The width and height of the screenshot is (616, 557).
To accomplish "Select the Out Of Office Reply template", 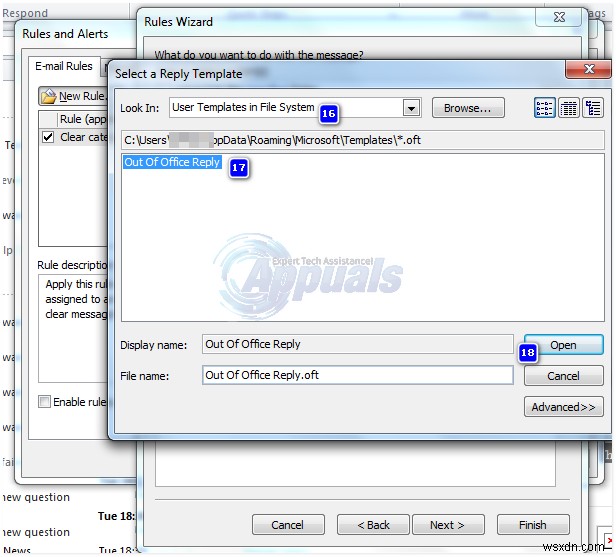I will [172, 162].
